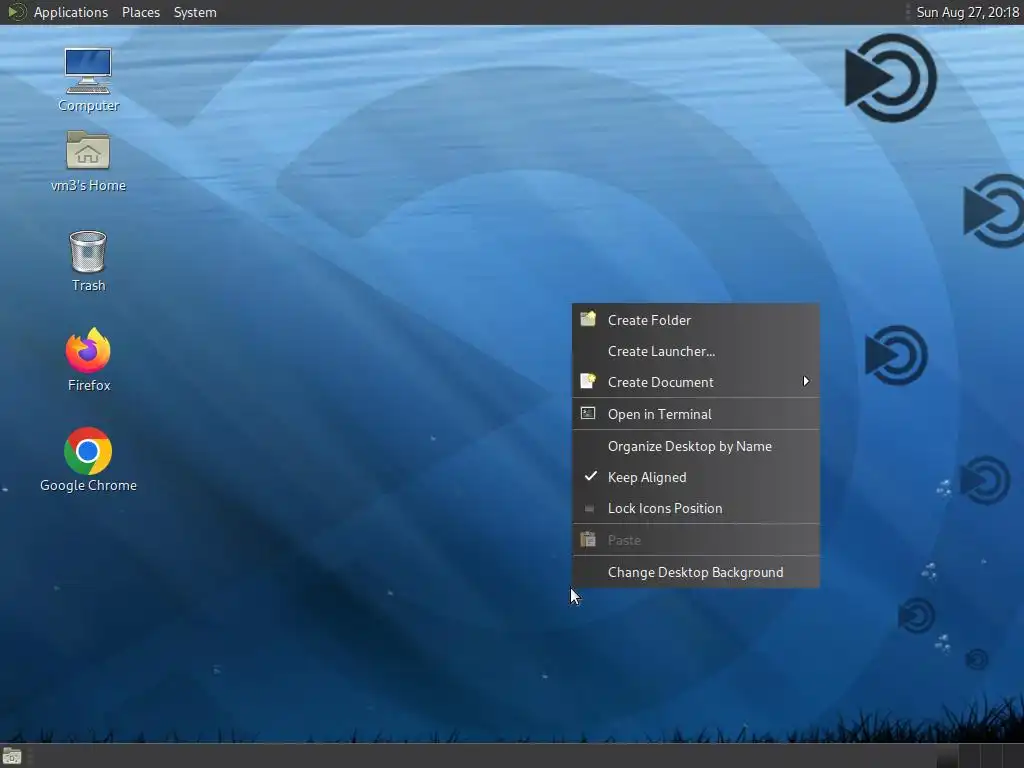Click the terminal icon beside Open in Terminal
This screenshot has height=768, width=1024.
point(588,413)
